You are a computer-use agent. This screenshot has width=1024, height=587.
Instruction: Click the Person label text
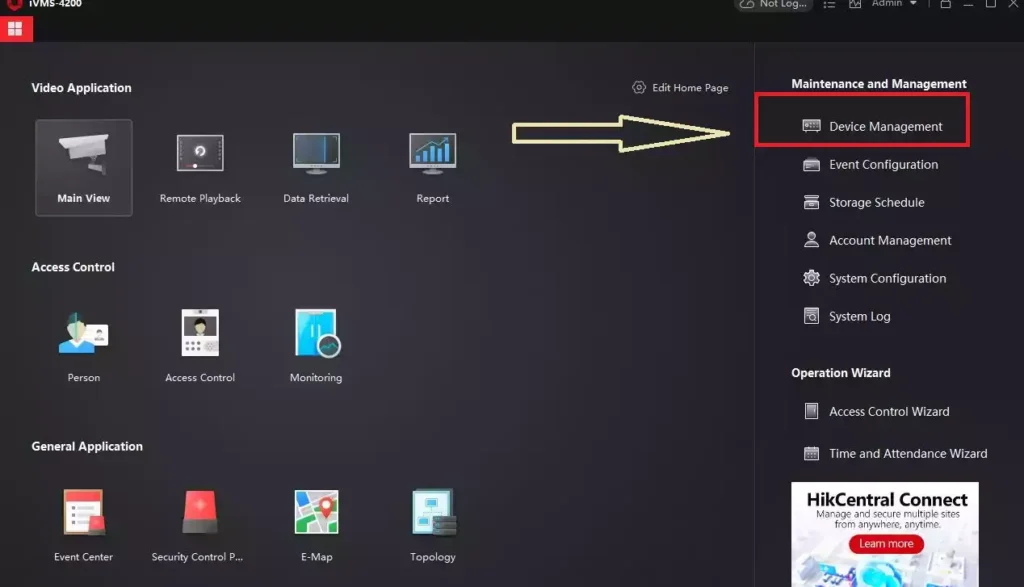(84, 377)
